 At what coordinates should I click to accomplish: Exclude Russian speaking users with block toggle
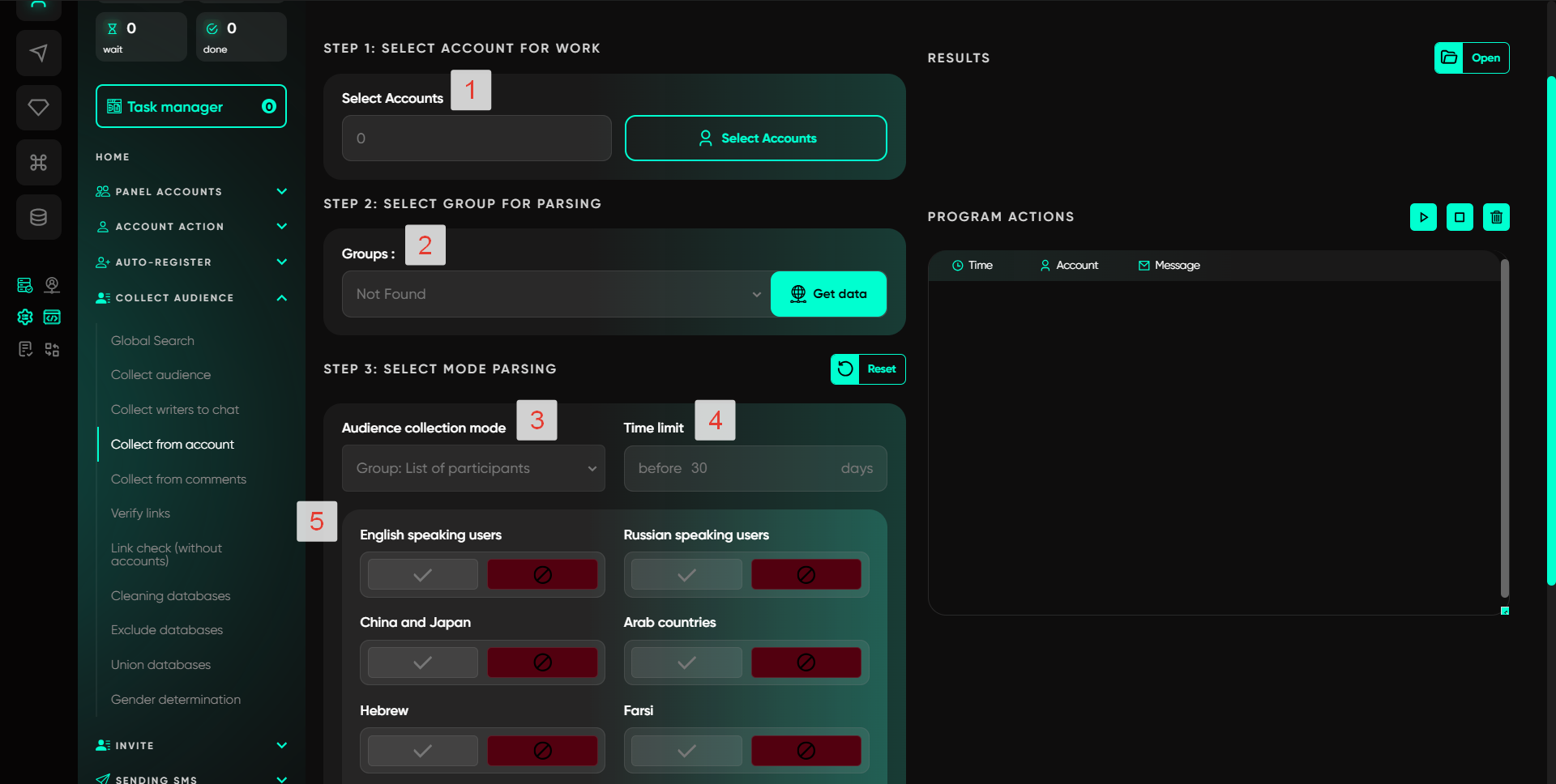(806, 575)
